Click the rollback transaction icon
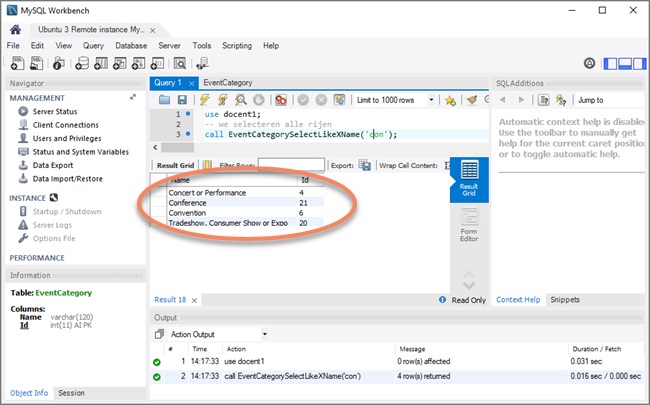The width and height of the screenshot is (650, 405). pyautogui.click(x=321, y=100)
